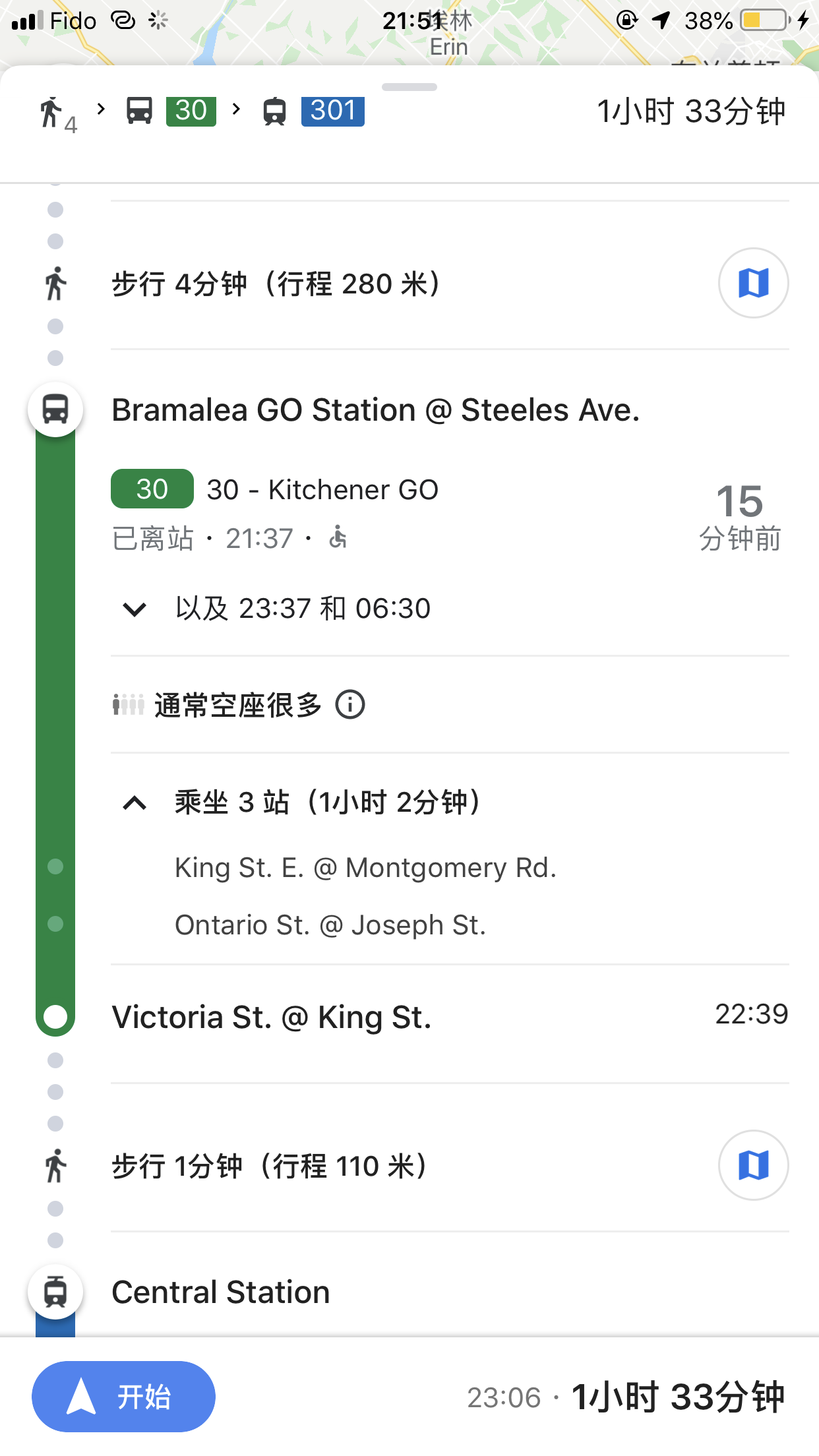Open map preview for 280 m walk
Image resolution: width=819 pixels, height=1456 pixels.
[753, 283]
